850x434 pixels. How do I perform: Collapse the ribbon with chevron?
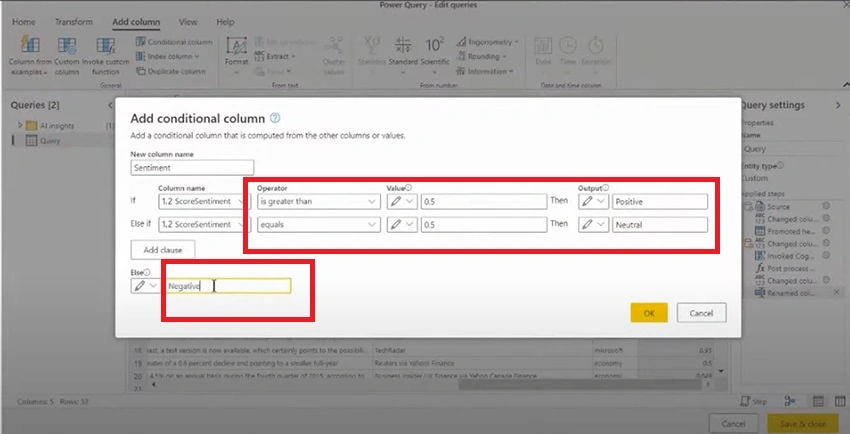[846, 85]
